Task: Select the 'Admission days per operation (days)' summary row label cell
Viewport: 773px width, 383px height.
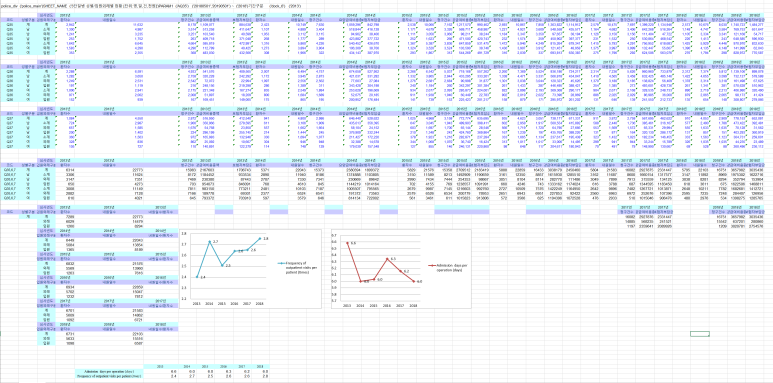Action: (x=109, y=372)
